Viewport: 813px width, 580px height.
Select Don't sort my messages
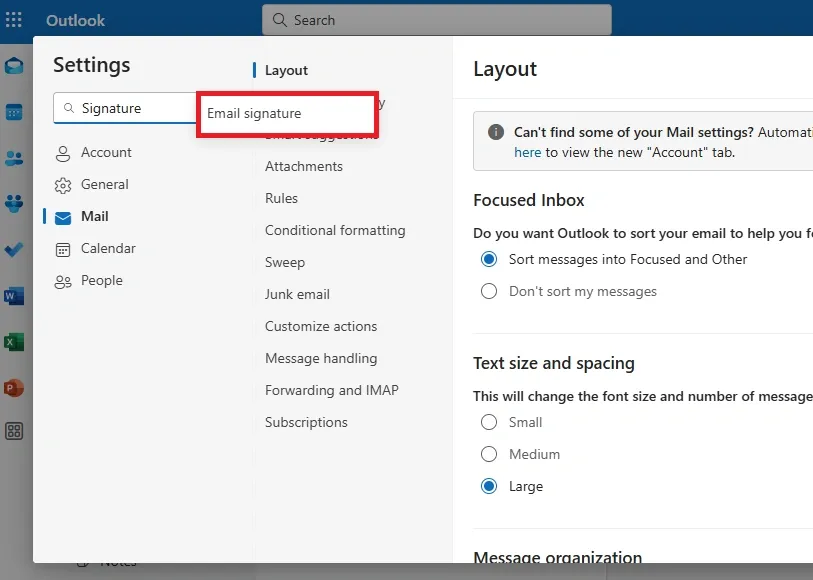tap(488, 291)
